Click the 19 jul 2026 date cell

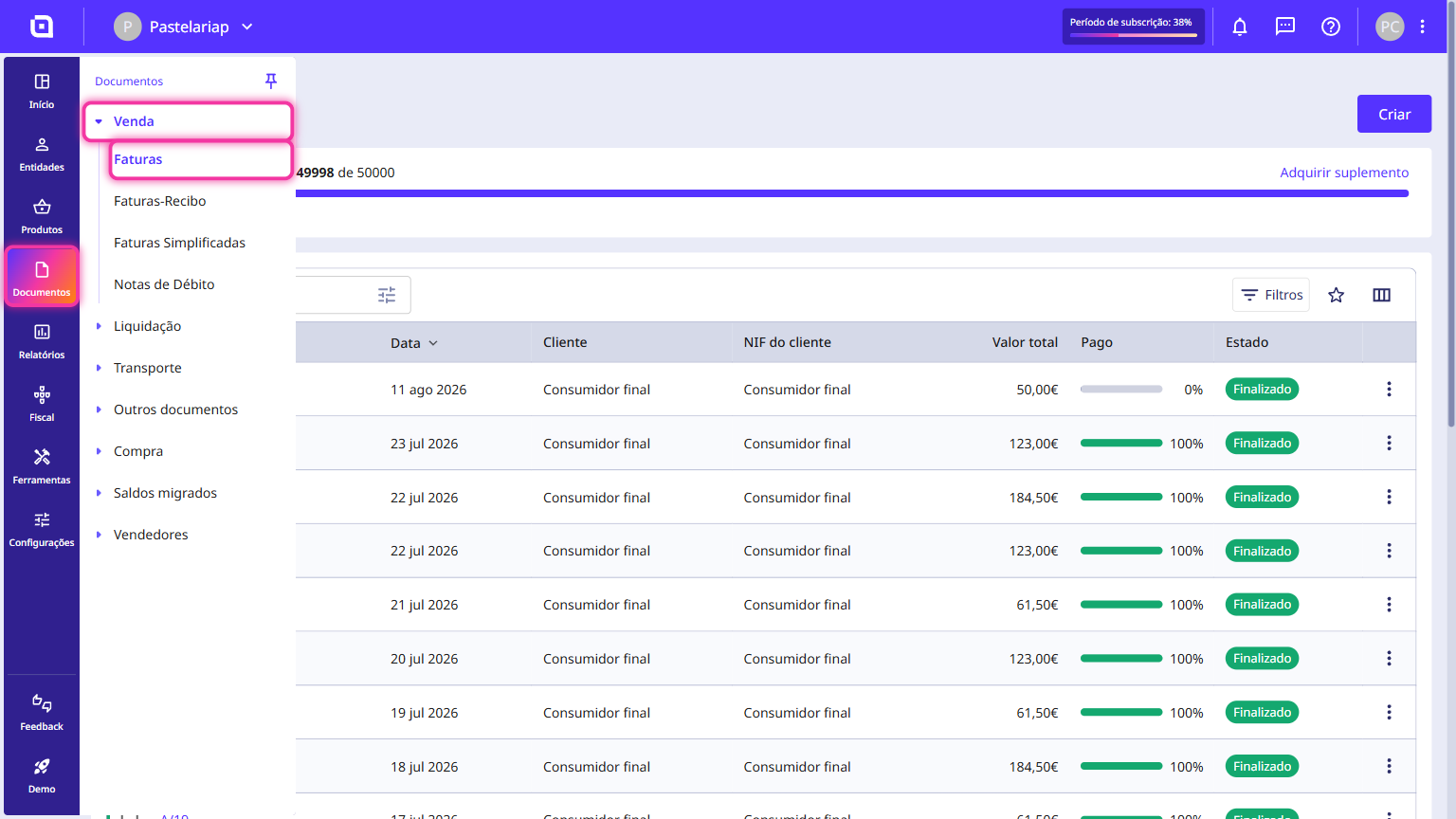point(424,713)
